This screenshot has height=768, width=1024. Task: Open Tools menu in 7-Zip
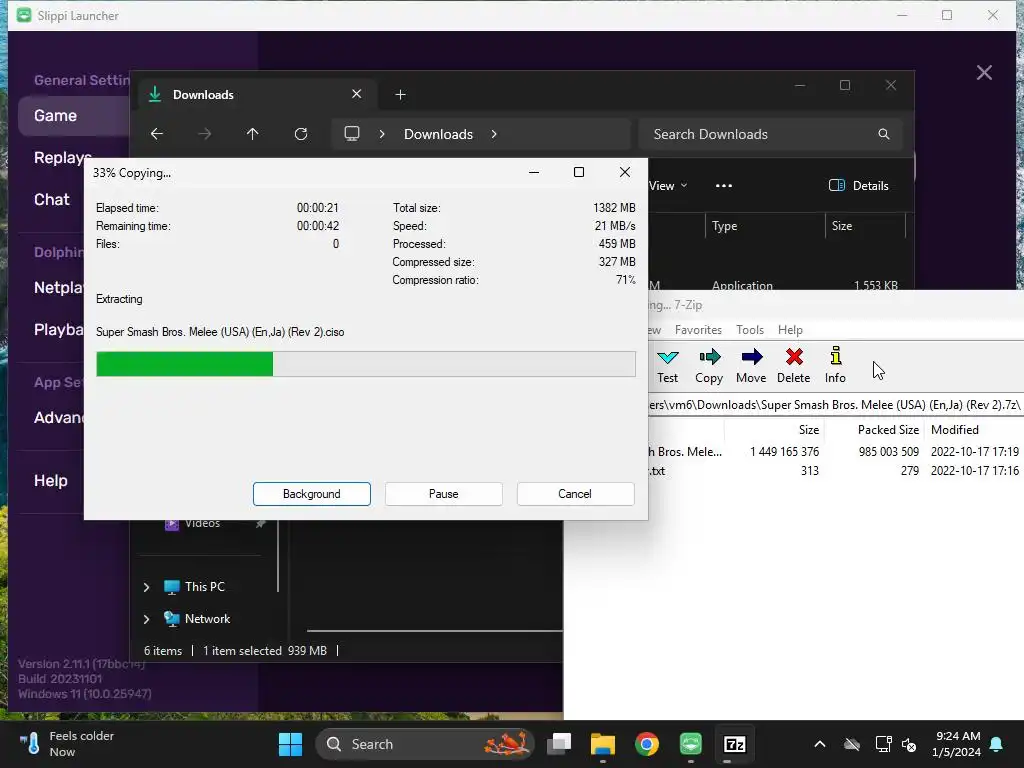click(750, 330)
